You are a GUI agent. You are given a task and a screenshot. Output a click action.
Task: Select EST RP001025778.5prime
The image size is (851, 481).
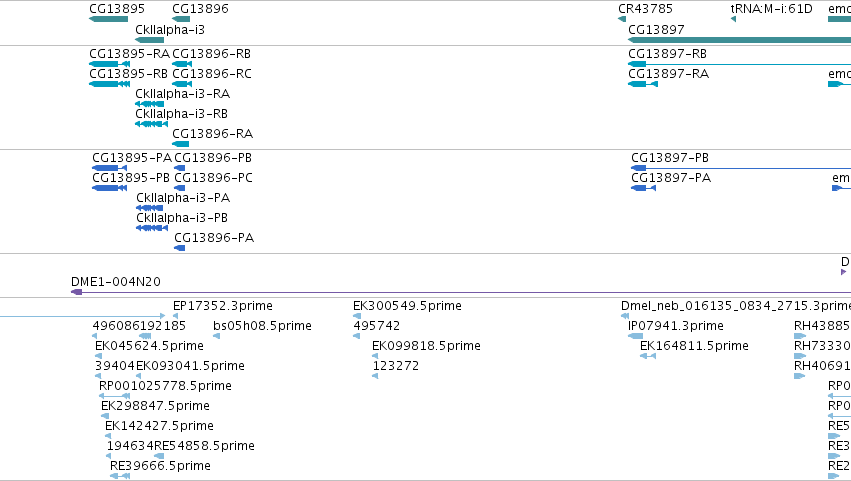coord(165,387)
